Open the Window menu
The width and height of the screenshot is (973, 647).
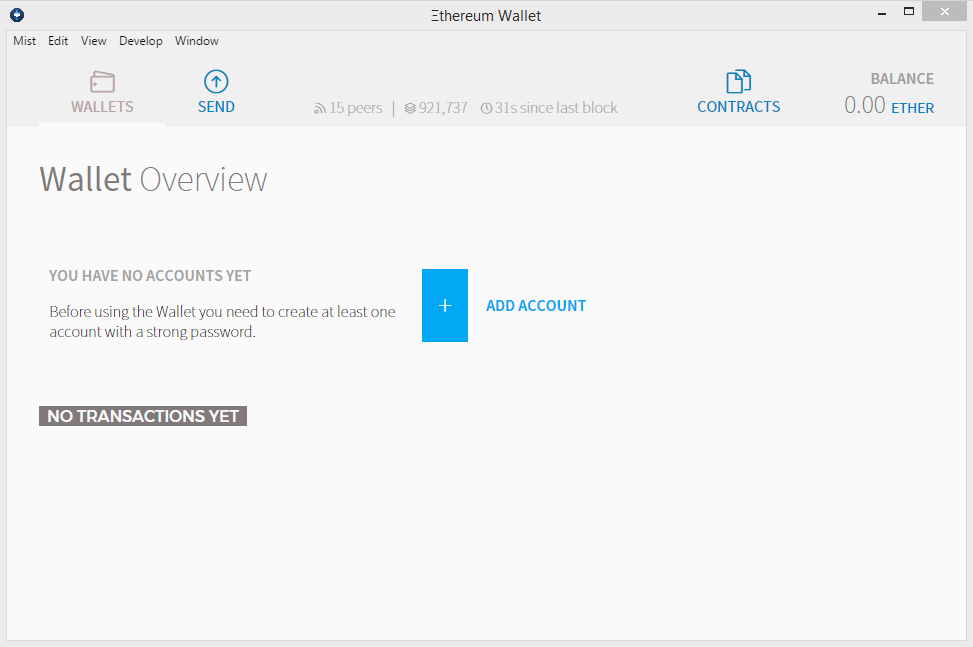coord(197,41)
